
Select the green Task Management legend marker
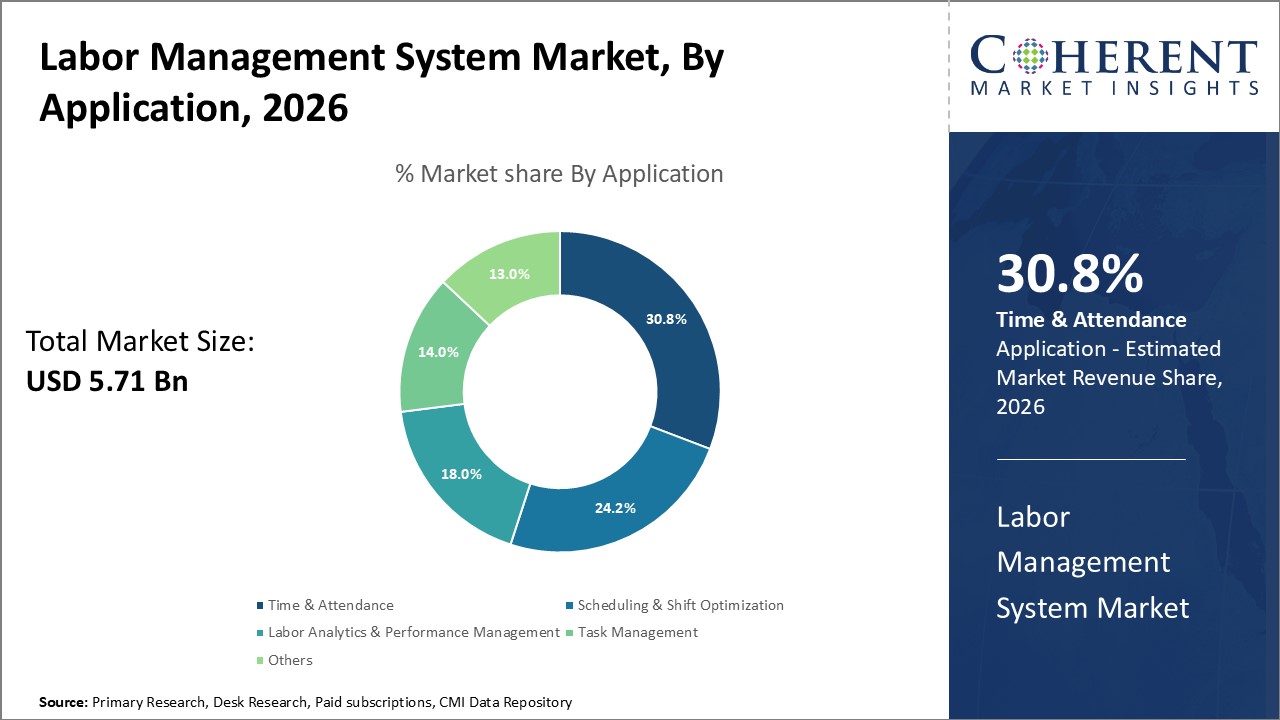click(568, 632)
